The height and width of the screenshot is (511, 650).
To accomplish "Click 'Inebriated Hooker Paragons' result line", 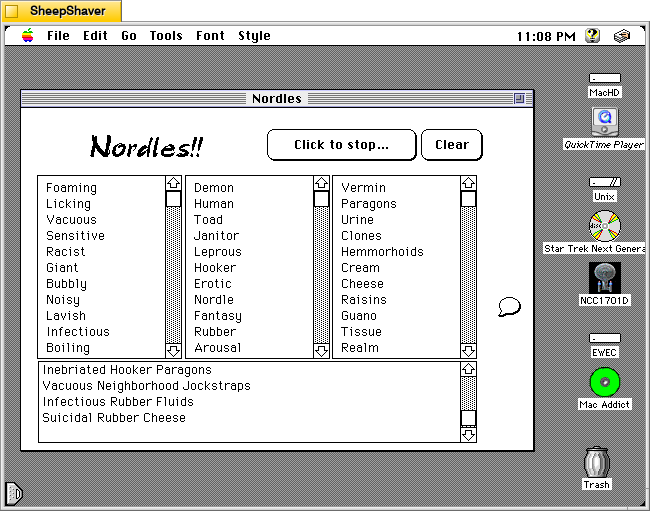I will point(127,370).
